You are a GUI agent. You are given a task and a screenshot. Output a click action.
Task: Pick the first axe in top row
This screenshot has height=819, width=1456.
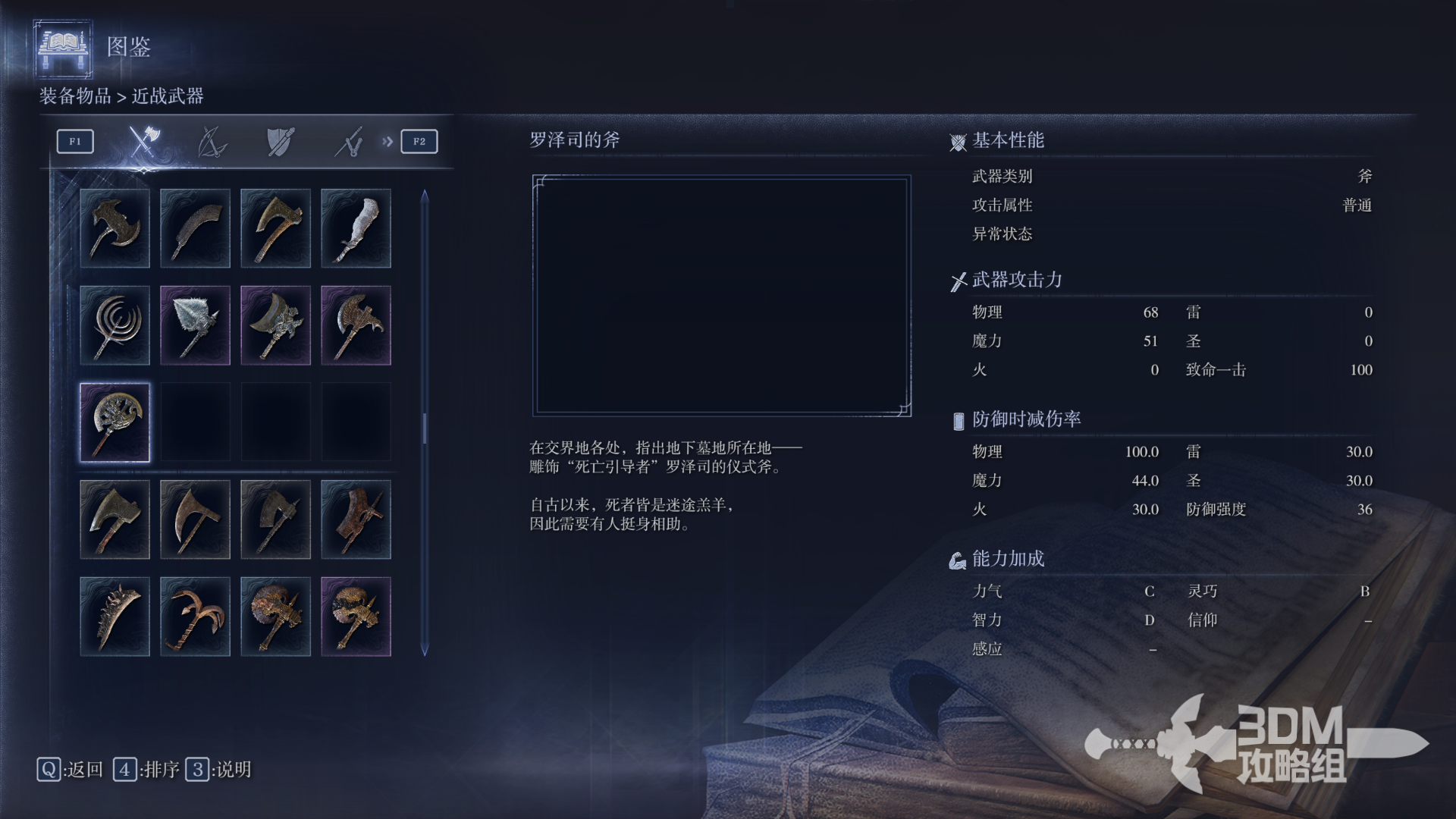click(x=115, y=228)
